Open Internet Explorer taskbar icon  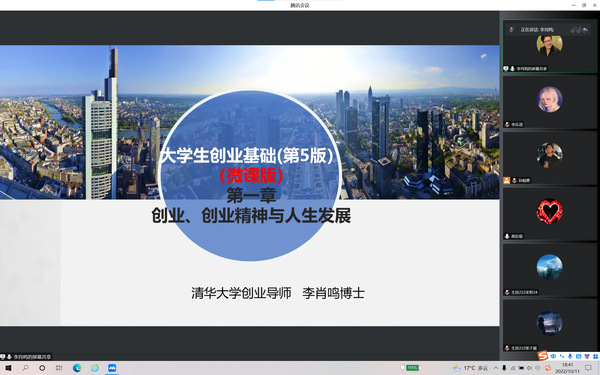click(x=95, y=368)
